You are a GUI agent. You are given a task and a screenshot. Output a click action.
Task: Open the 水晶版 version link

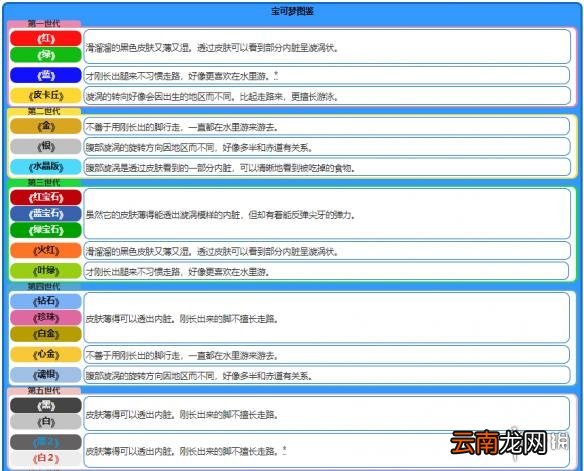(x=46, y=166)
